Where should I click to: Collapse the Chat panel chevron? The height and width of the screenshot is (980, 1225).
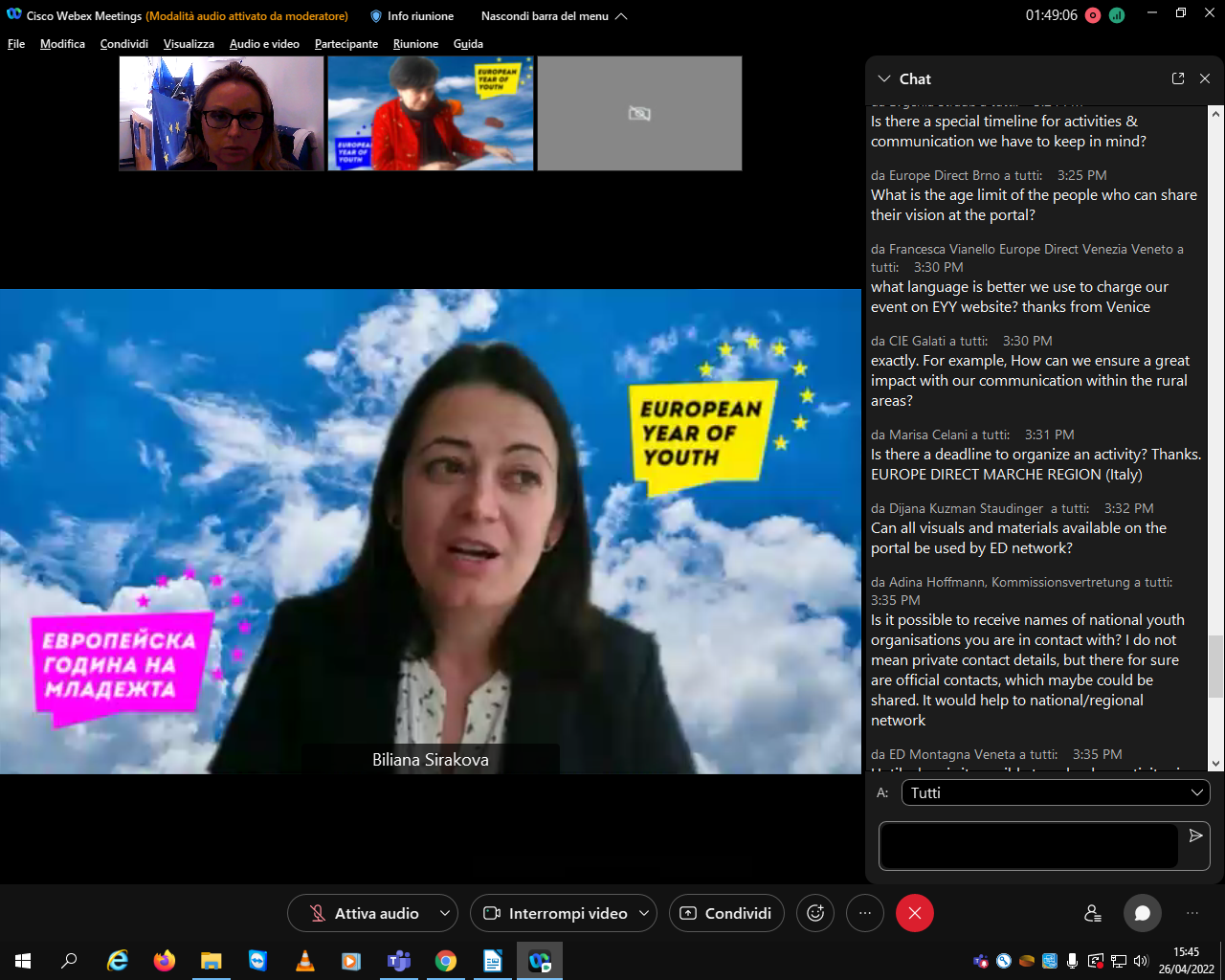pyautogui.click(x=882, y=78)
